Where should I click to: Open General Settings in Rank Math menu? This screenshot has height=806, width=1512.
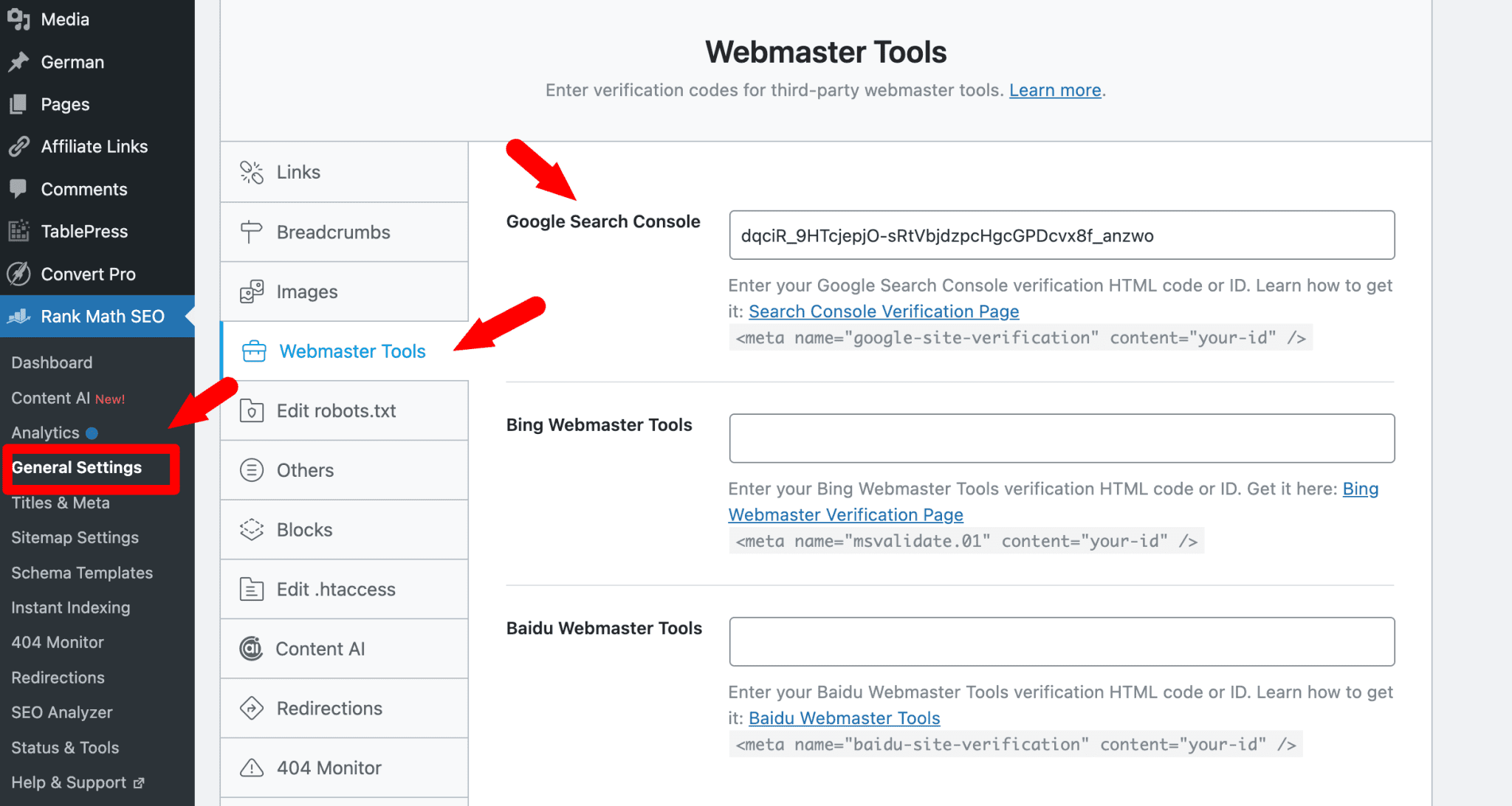coord(77,467)
